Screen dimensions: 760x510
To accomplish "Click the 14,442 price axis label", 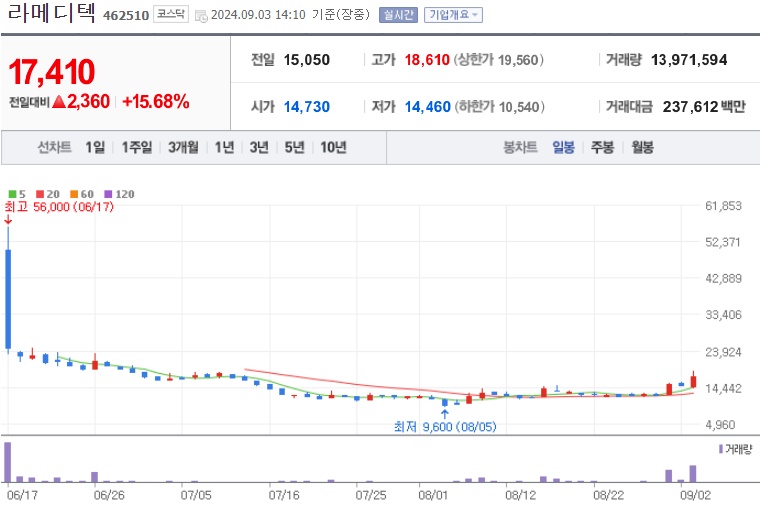I will 723,388.
